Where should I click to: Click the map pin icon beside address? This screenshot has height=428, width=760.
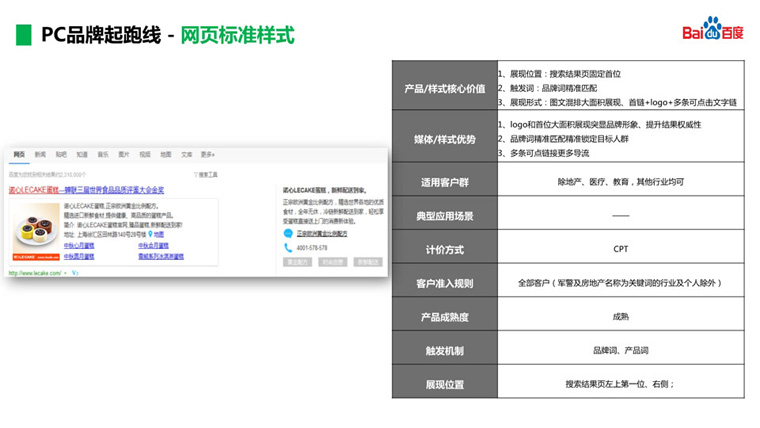[x=150, y=234]
